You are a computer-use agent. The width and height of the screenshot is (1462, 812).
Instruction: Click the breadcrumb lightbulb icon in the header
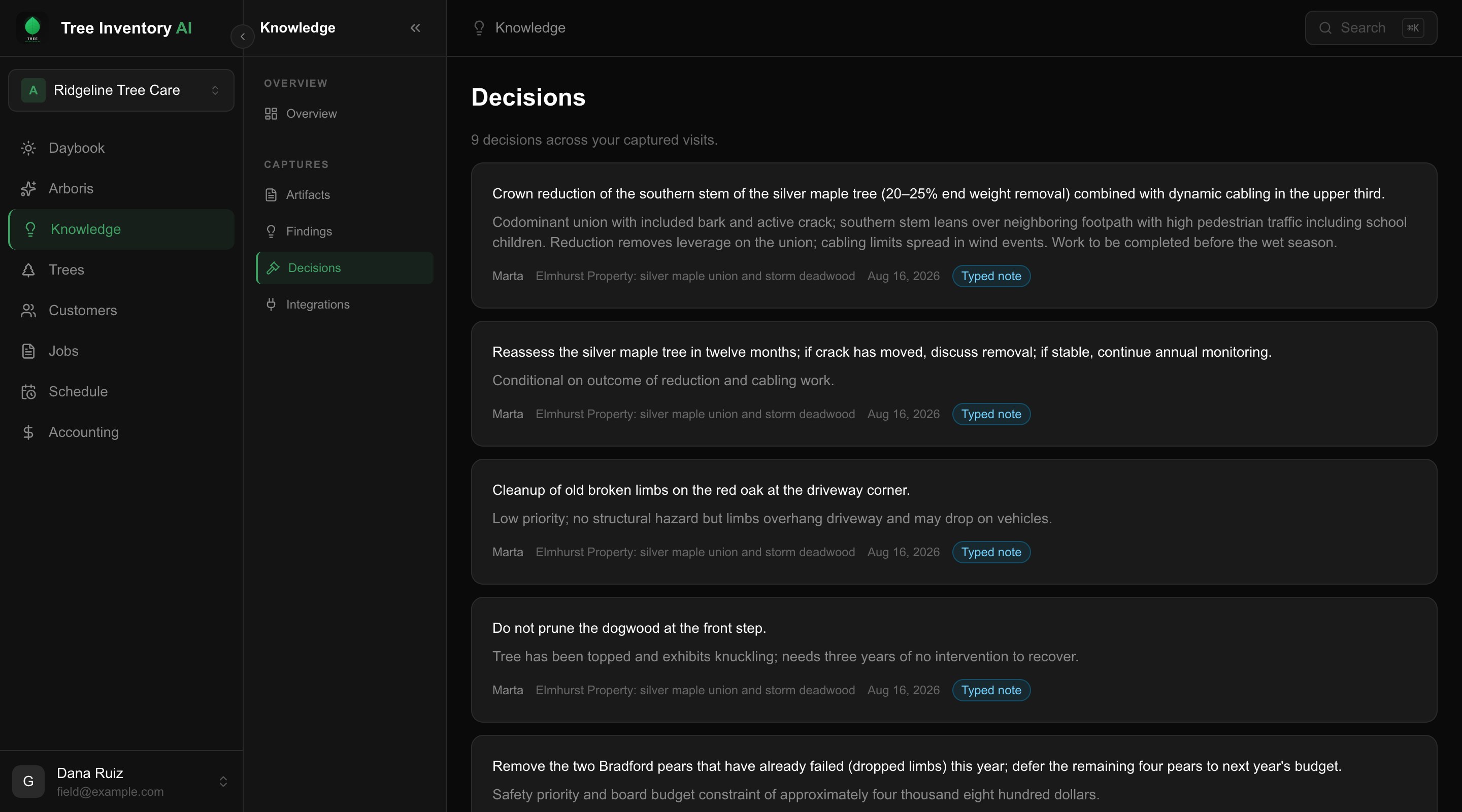click(x=479, y=28)
